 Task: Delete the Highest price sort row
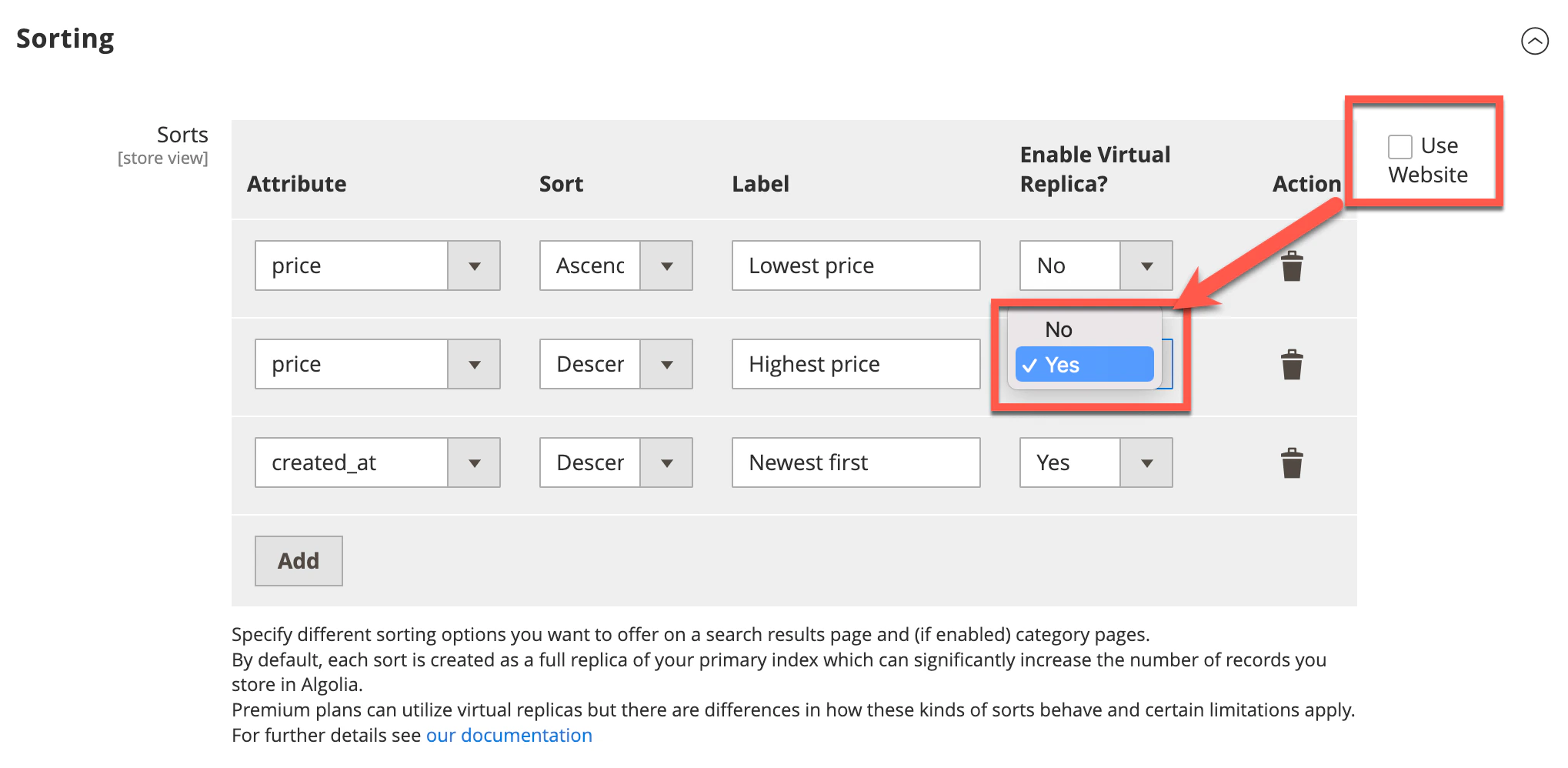(1292, 366)
